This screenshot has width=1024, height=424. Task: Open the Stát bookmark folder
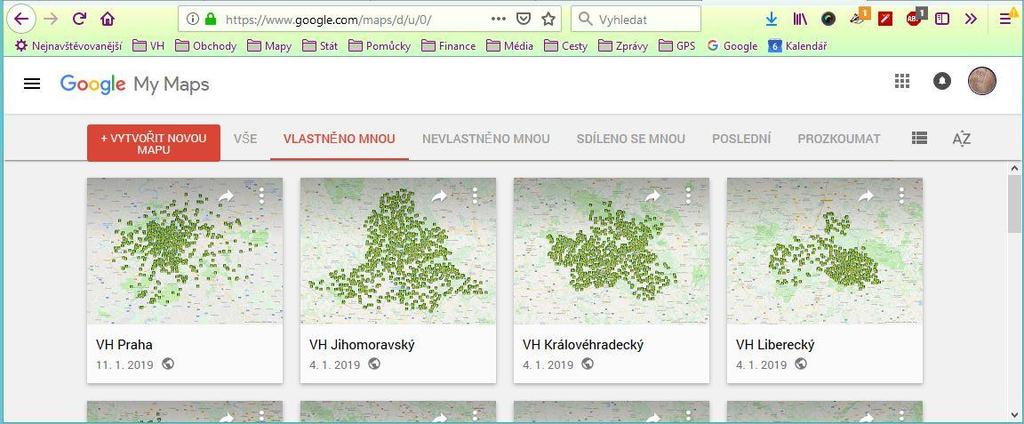tap(320, 46)
